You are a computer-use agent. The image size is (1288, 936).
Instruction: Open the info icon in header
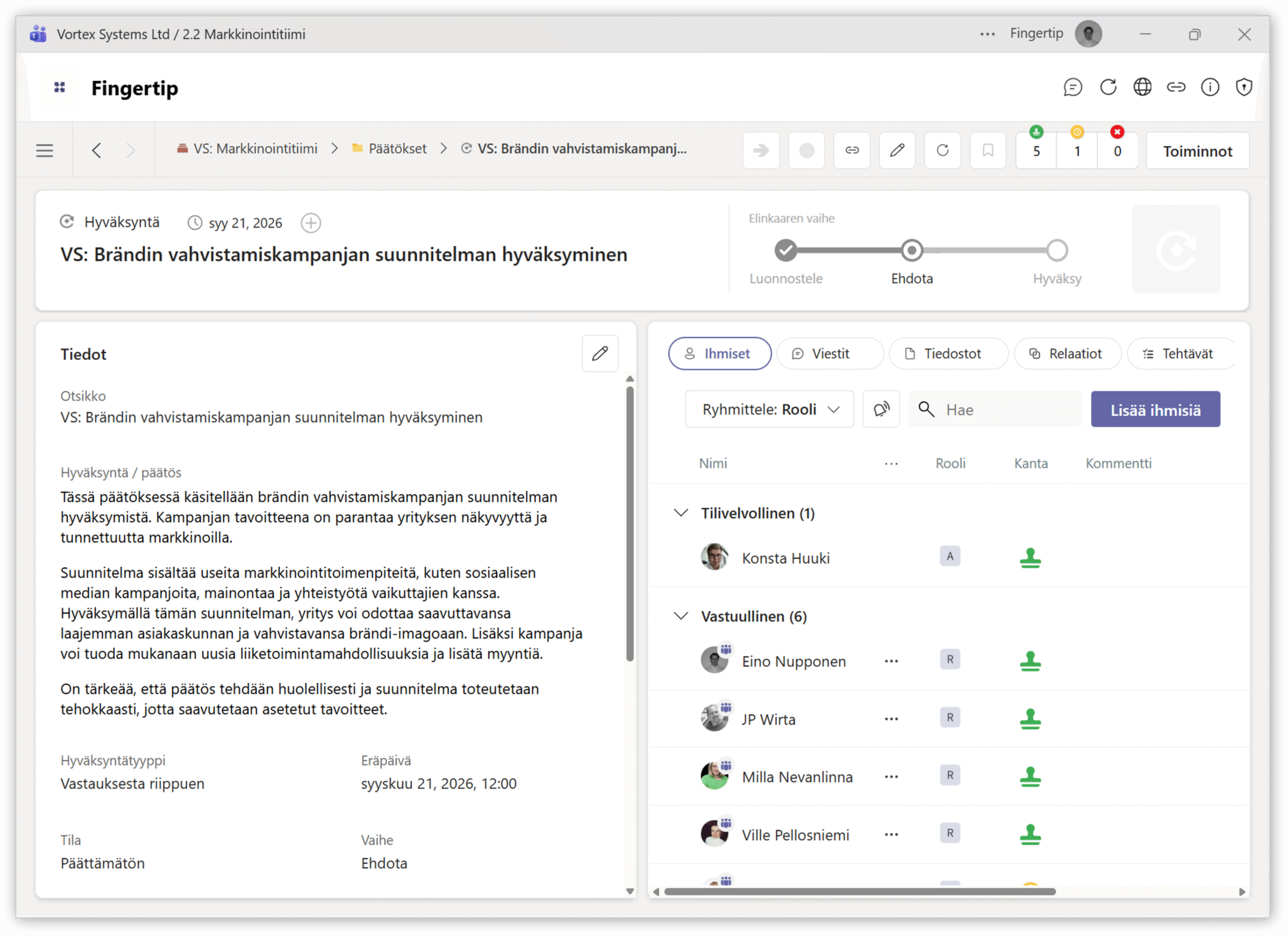point(1210,88)
